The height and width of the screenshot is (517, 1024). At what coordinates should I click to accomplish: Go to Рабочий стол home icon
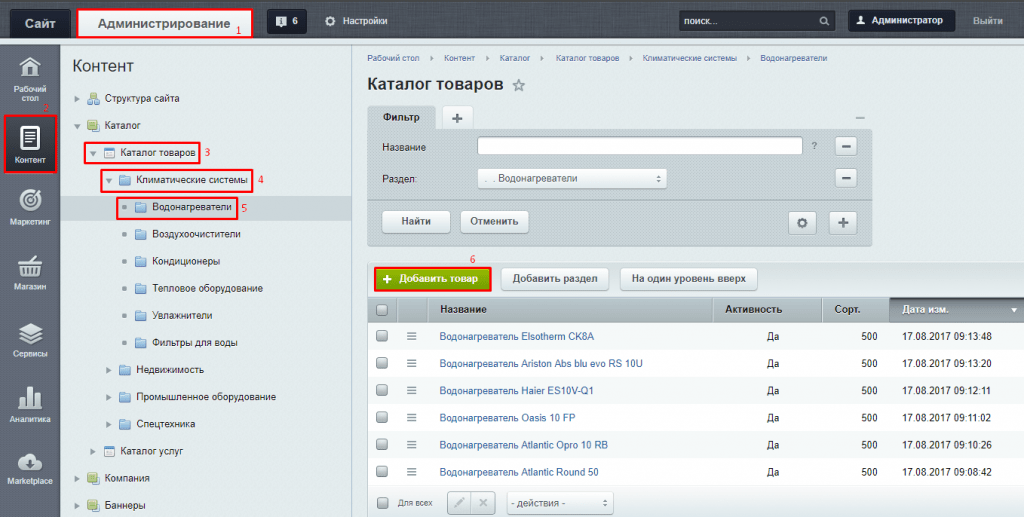pyautogui.click(x=30, y=79)
